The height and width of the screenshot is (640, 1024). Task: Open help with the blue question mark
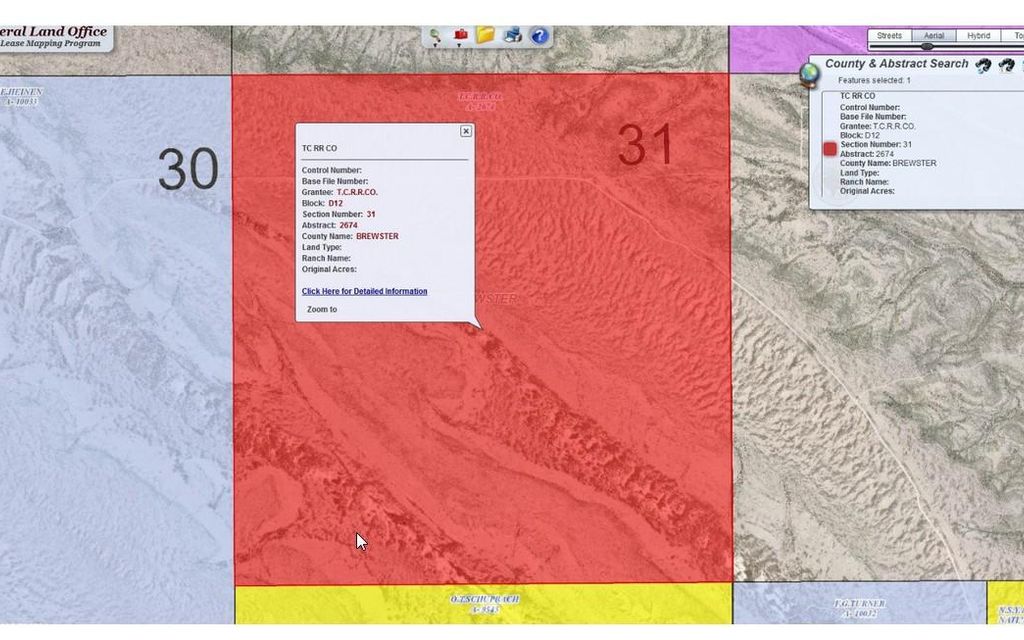pos(539,36)
